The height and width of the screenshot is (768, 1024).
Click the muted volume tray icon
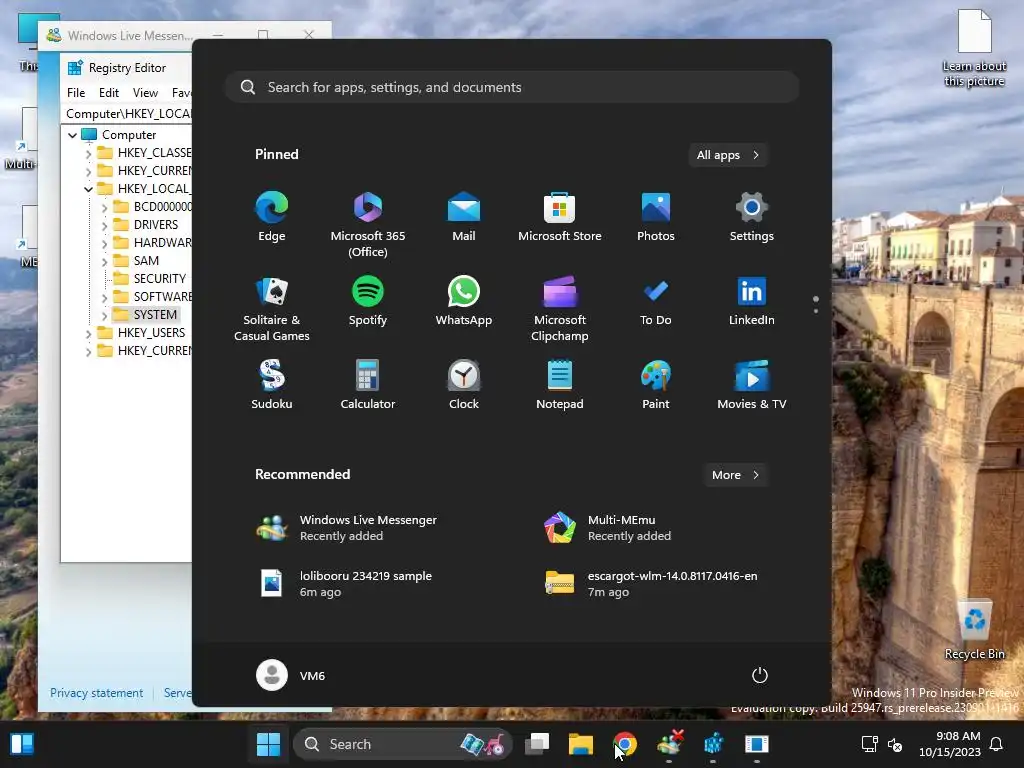click(x=895, y=744)
